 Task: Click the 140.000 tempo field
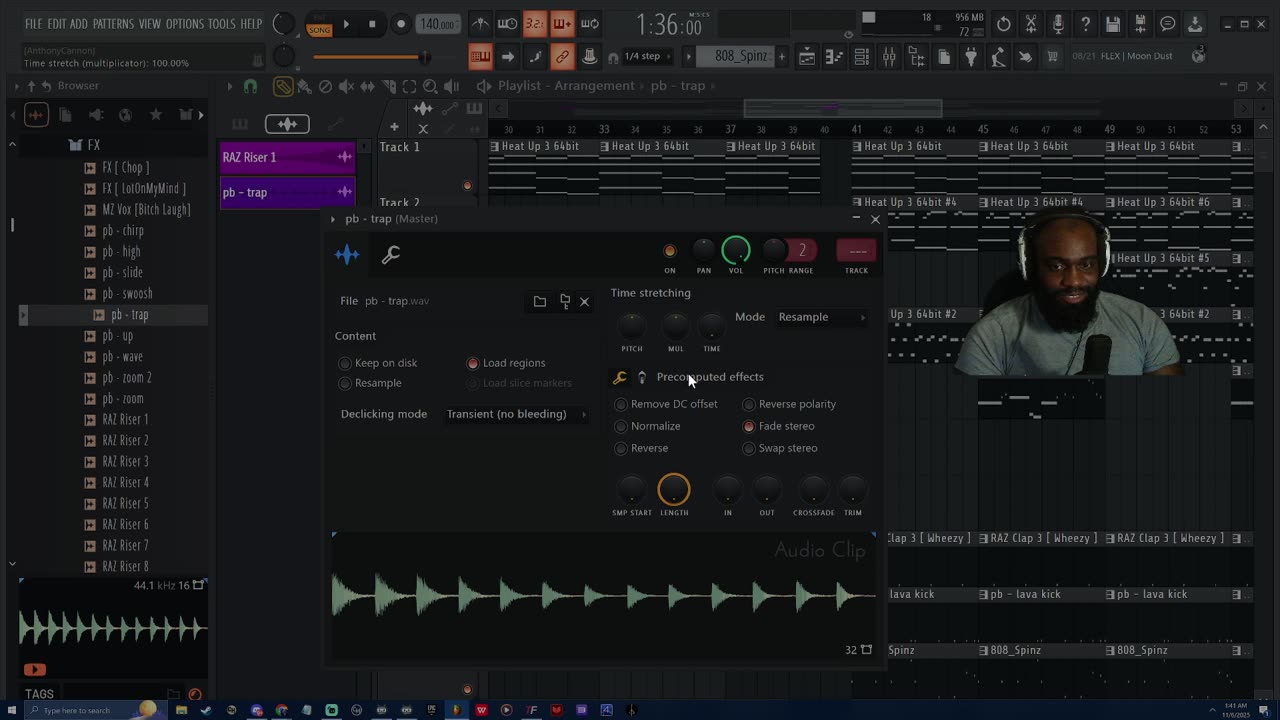[x=438, y=24]
